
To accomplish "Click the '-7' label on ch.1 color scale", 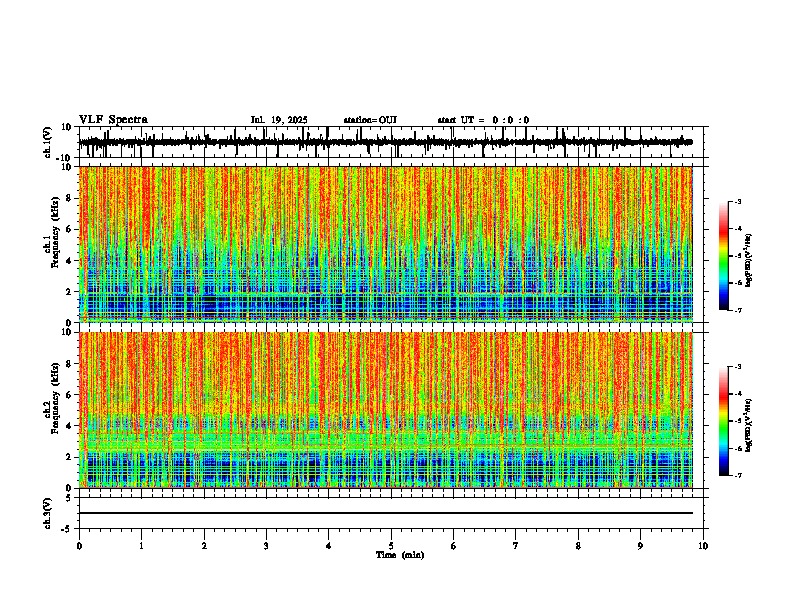I will click(738, 310).
